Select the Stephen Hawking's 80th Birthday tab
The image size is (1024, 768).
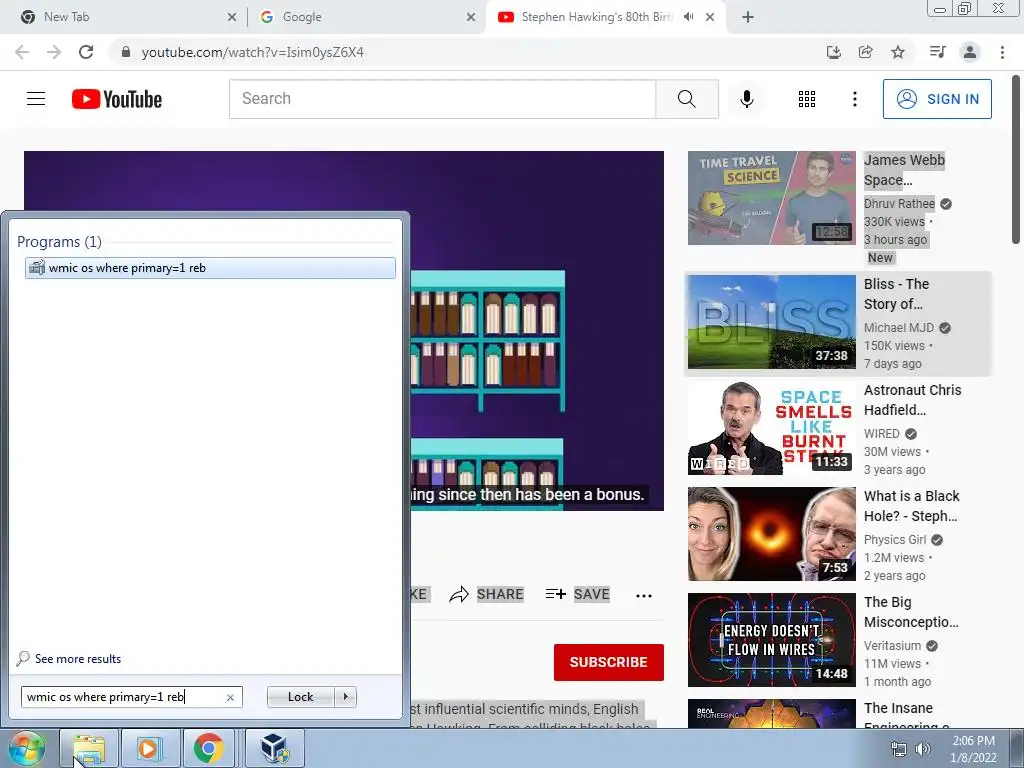pos(604,17)
